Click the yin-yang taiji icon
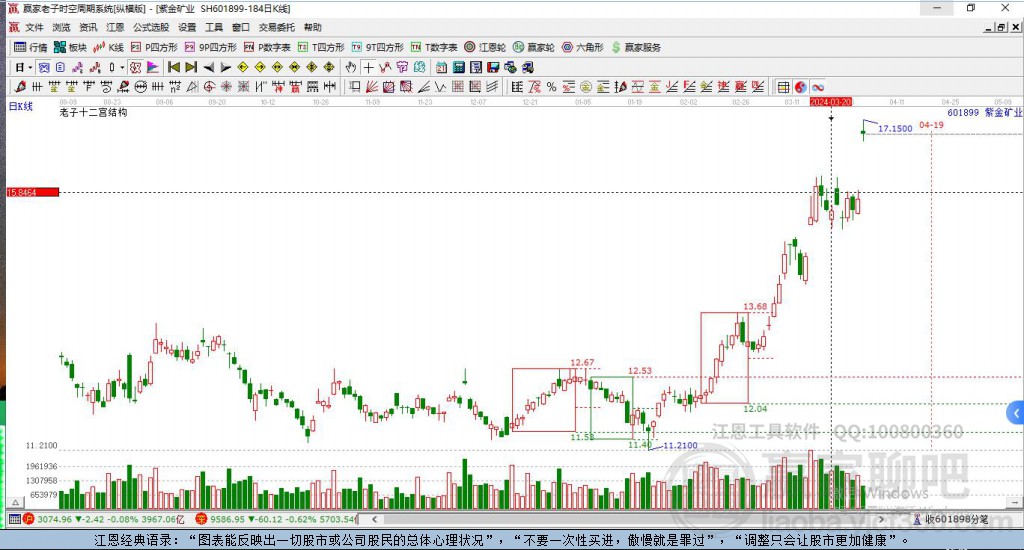1024x550 pixels. [801, 87]
